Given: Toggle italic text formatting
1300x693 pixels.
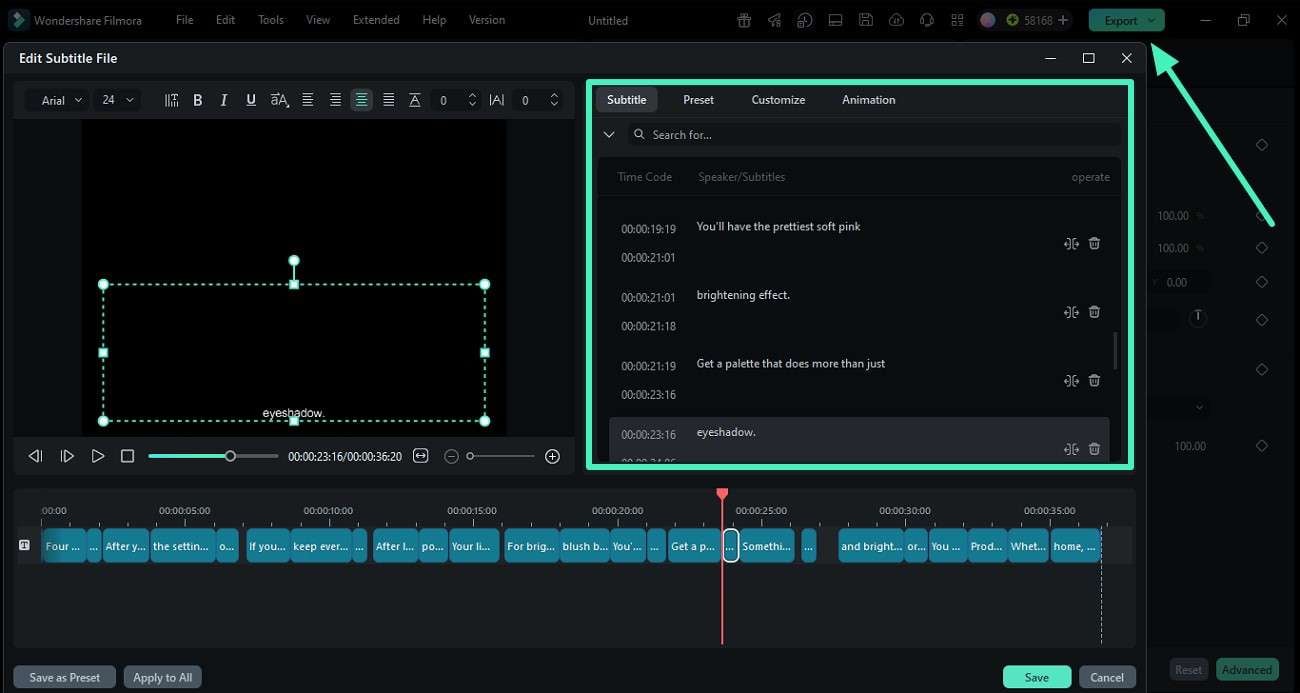Looking at the screenshot, I should pos(224,100).
